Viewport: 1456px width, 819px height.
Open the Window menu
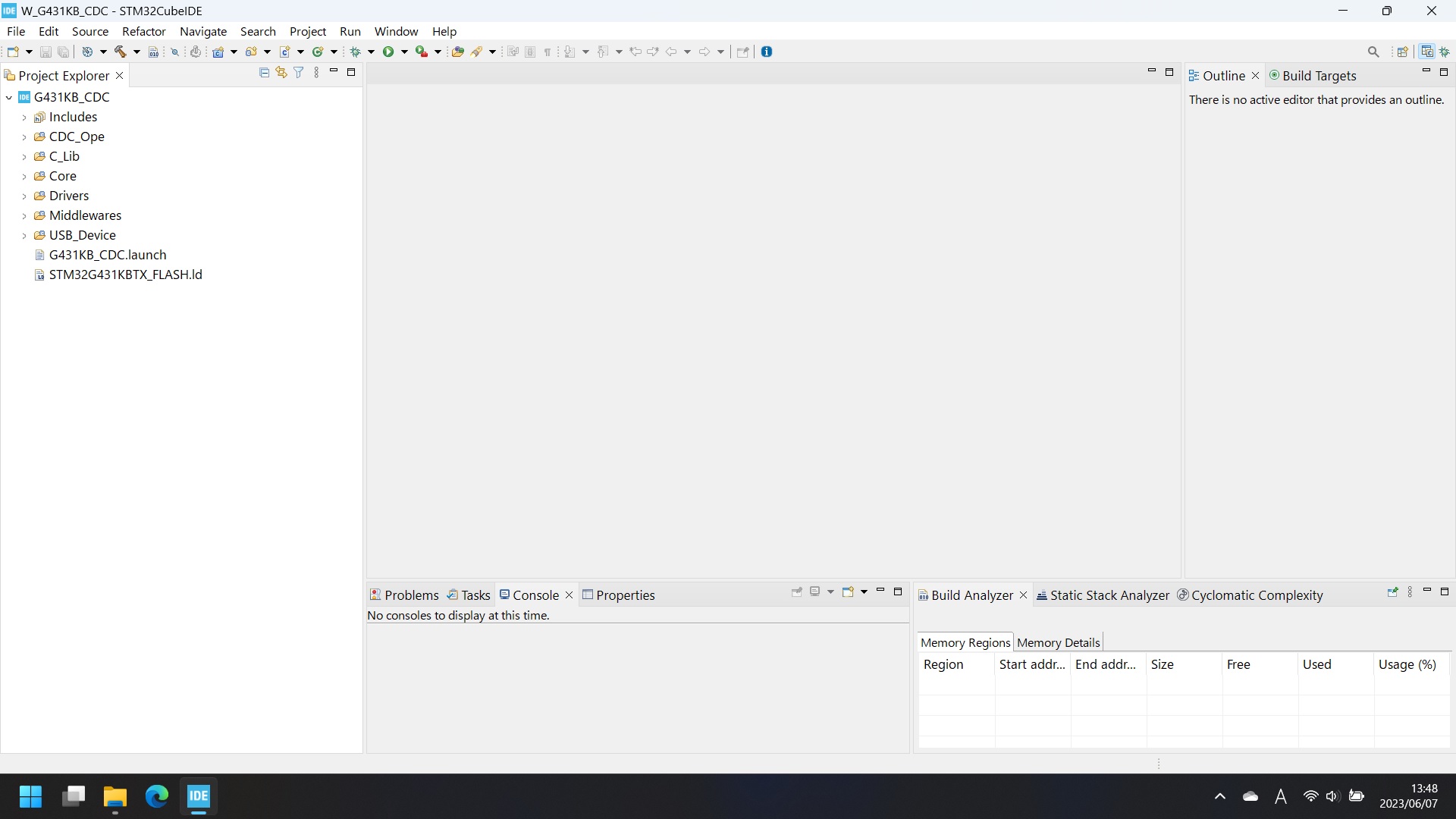point(396,31)
